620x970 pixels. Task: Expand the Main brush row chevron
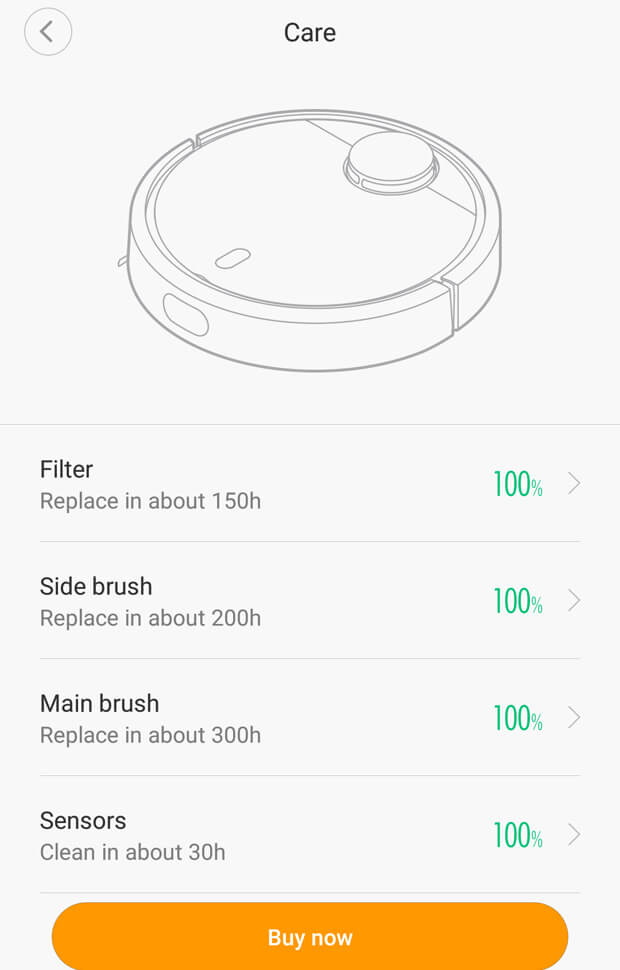coord(574,718)
